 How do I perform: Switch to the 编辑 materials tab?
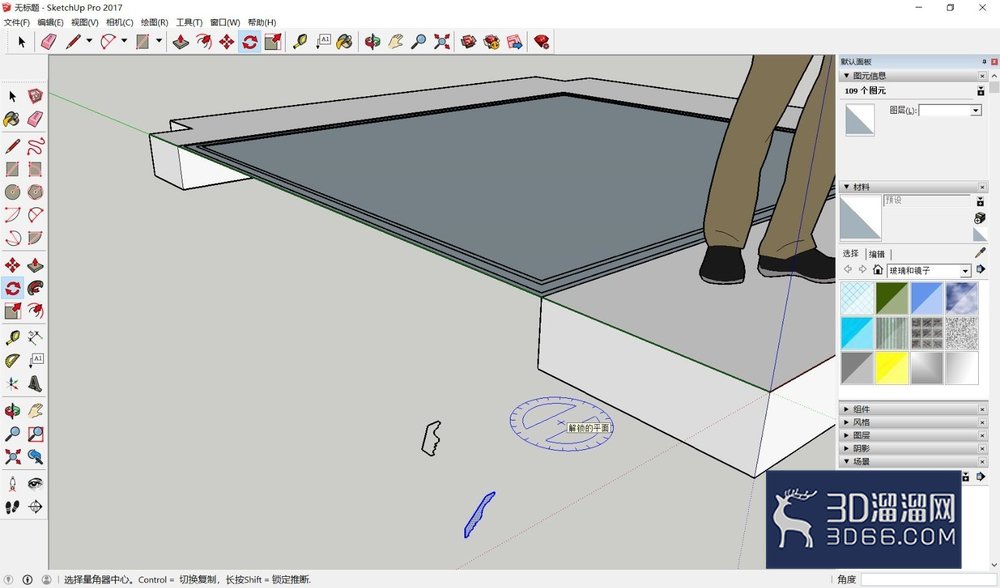click(x=877, y=254)
